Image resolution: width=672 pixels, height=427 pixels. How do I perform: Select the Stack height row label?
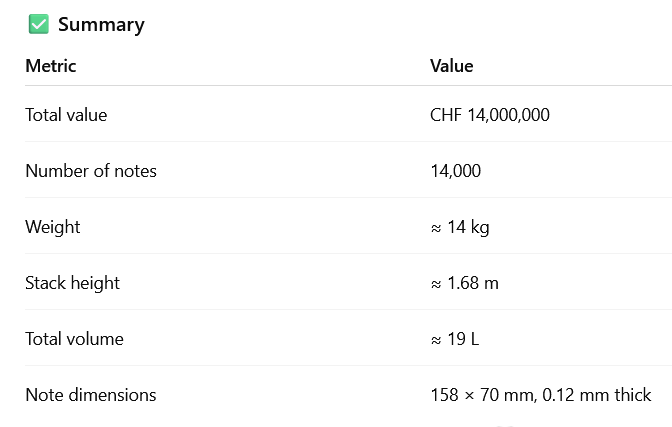[x=72, y=283]
